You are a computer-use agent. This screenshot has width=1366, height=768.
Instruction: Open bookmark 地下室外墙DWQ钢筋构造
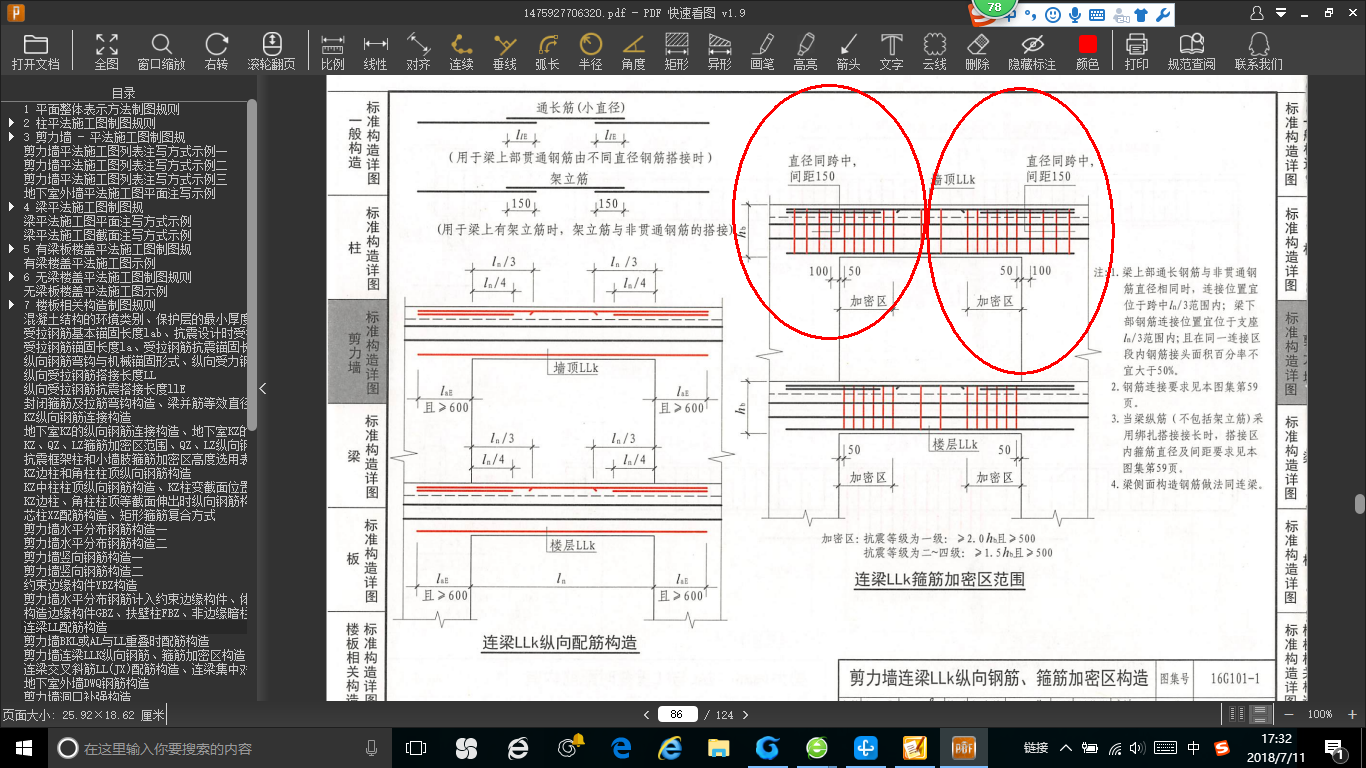(86, 683)
